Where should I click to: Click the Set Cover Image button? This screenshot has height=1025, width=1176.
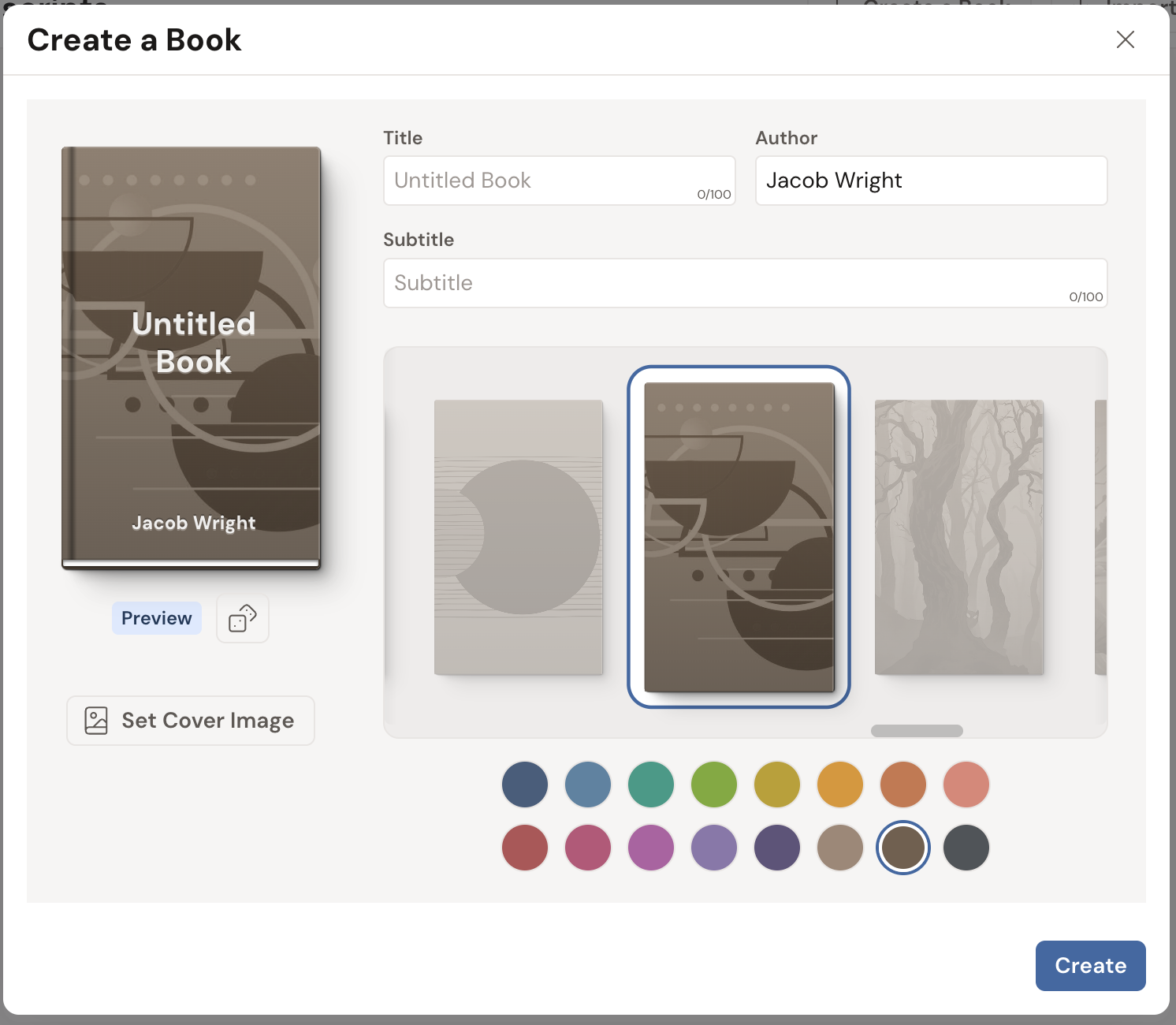191,721
